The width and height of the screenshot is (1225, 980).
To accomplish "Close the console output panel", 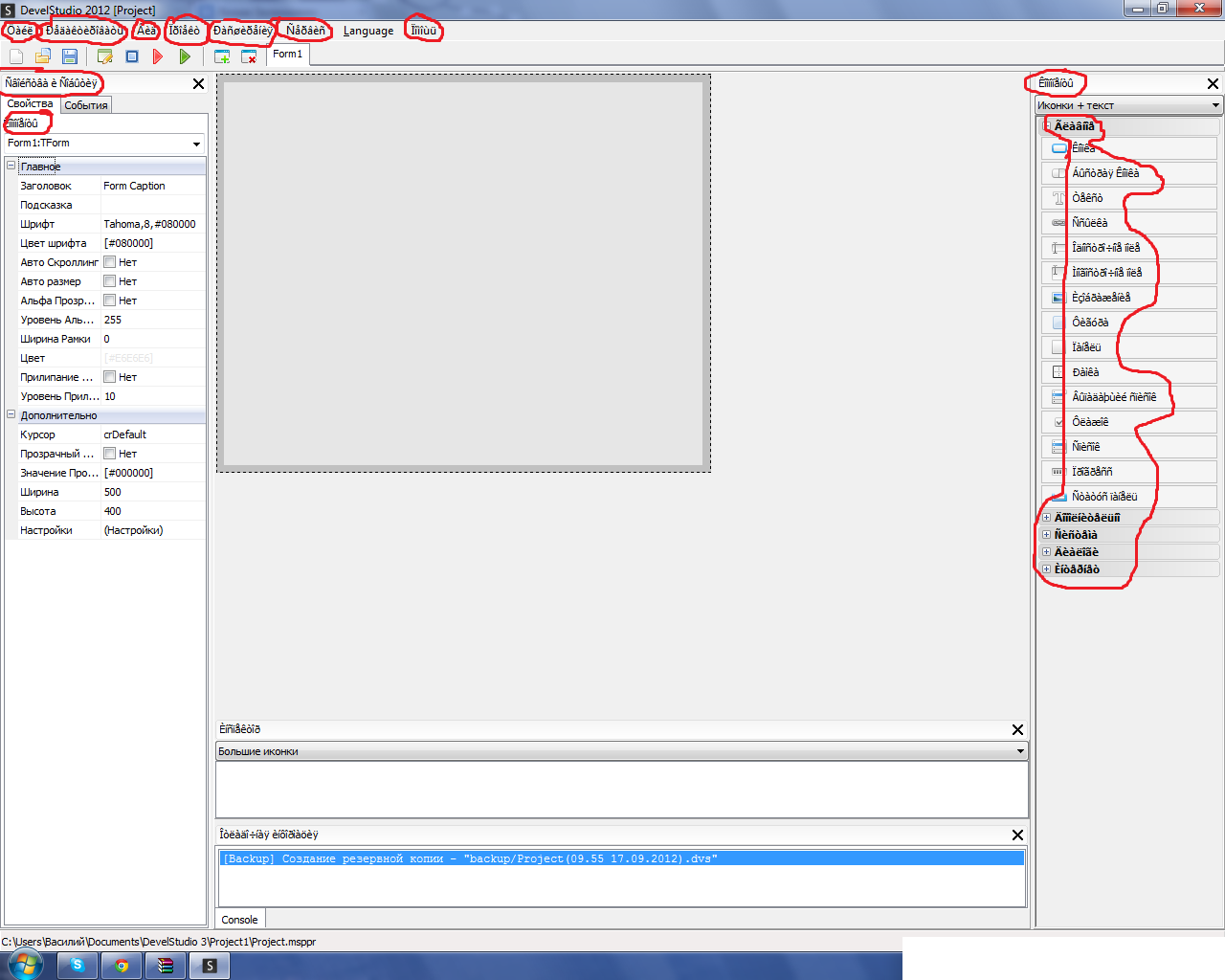I will click(x=1017, y=835).
